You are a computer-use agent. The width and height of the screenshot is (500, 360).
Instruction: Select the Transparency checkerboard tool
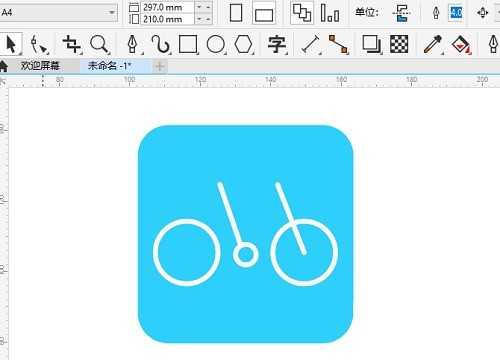[399, 44]
